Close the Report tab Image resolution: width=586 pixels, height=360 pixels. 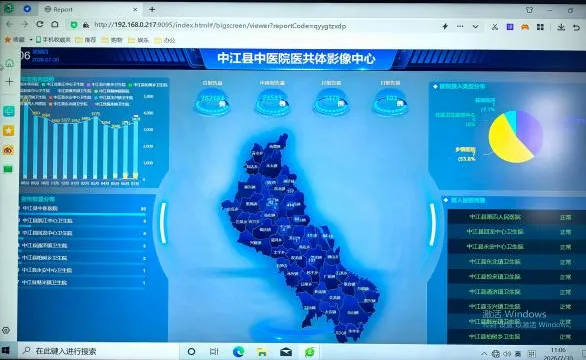click(x=135, y=9)
